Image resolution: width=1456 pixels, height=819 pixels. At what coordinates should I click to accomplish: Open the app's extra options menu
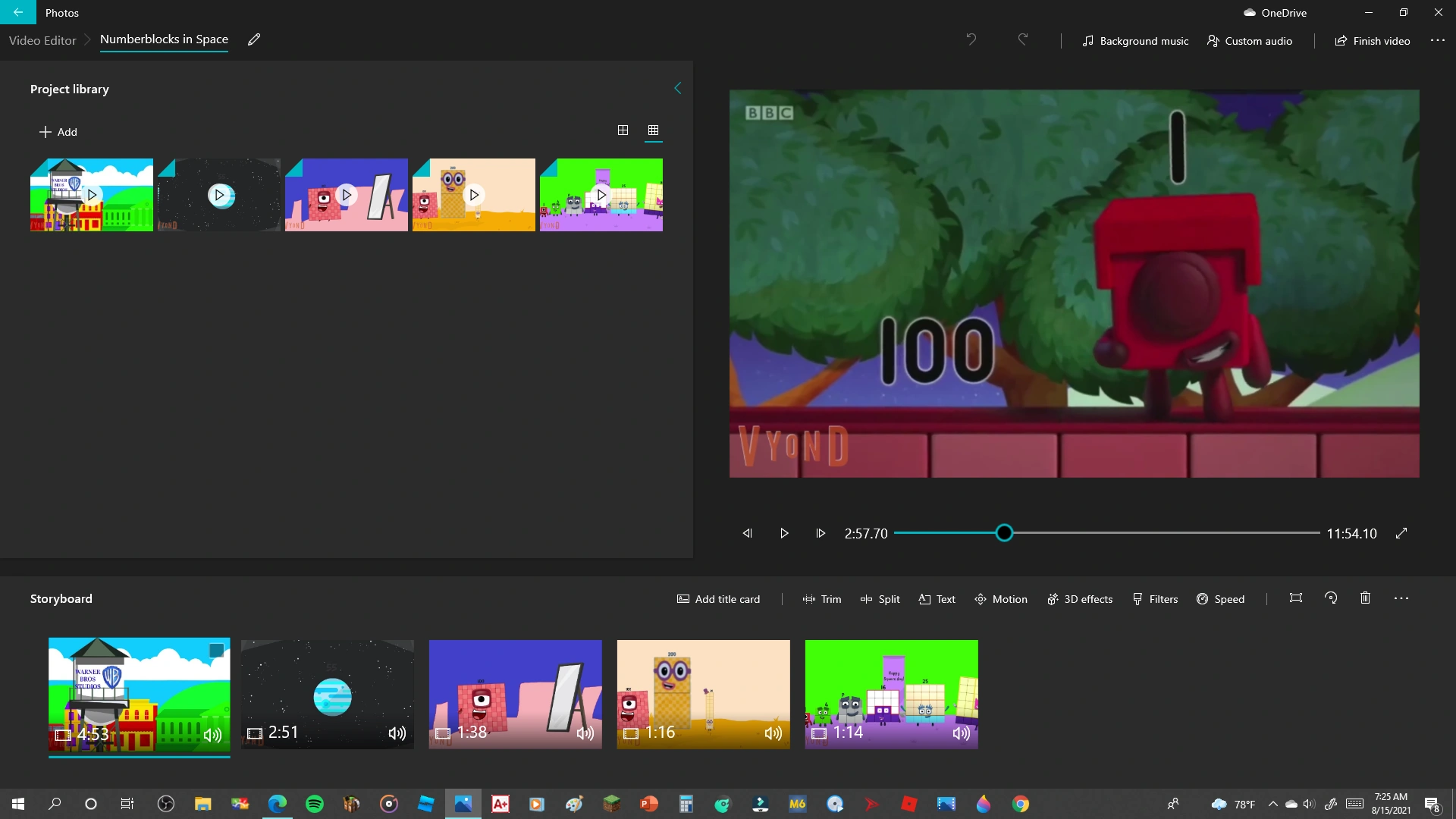1438,41
